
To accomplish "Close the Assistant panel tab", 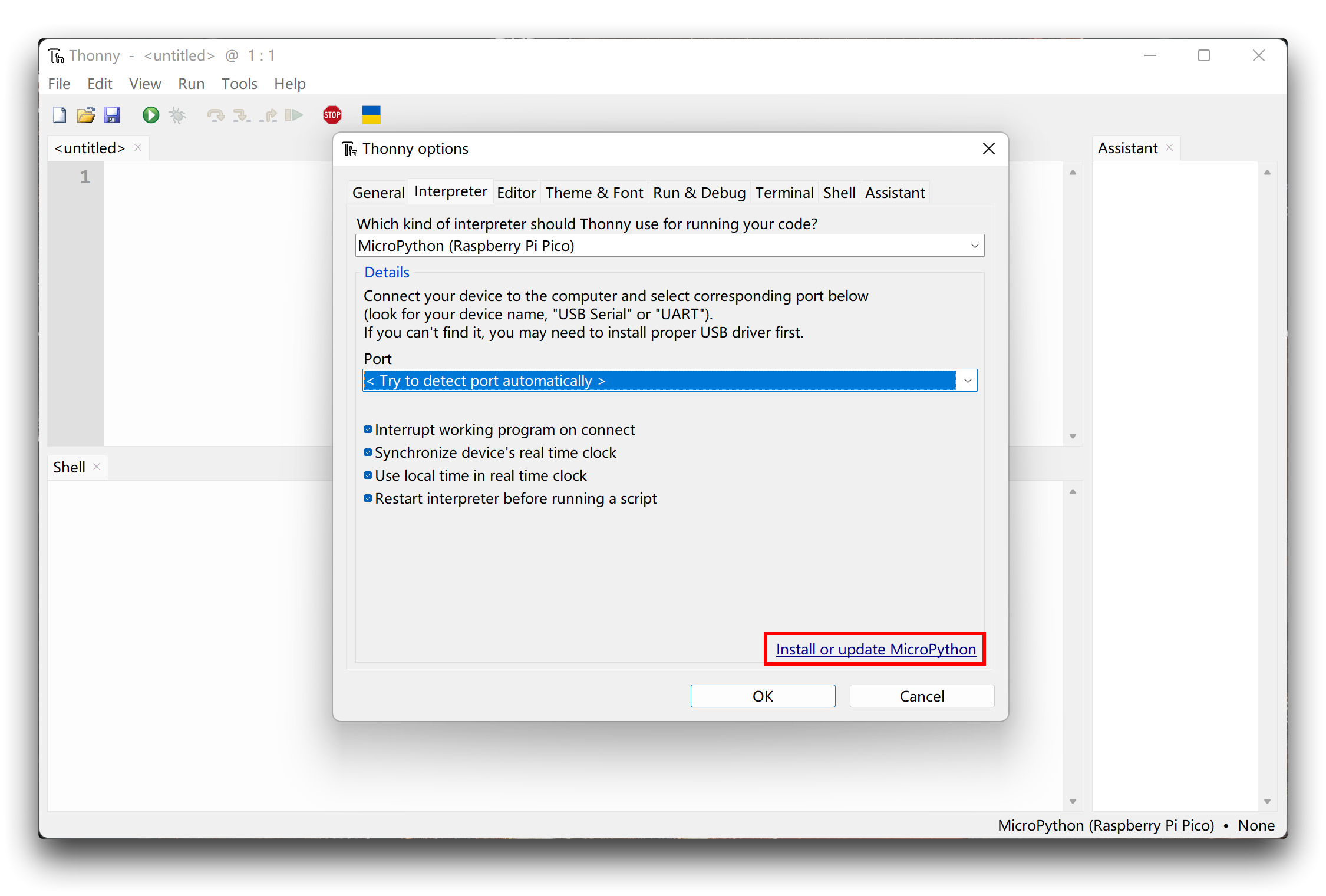I will click(x=1170, y=147).
